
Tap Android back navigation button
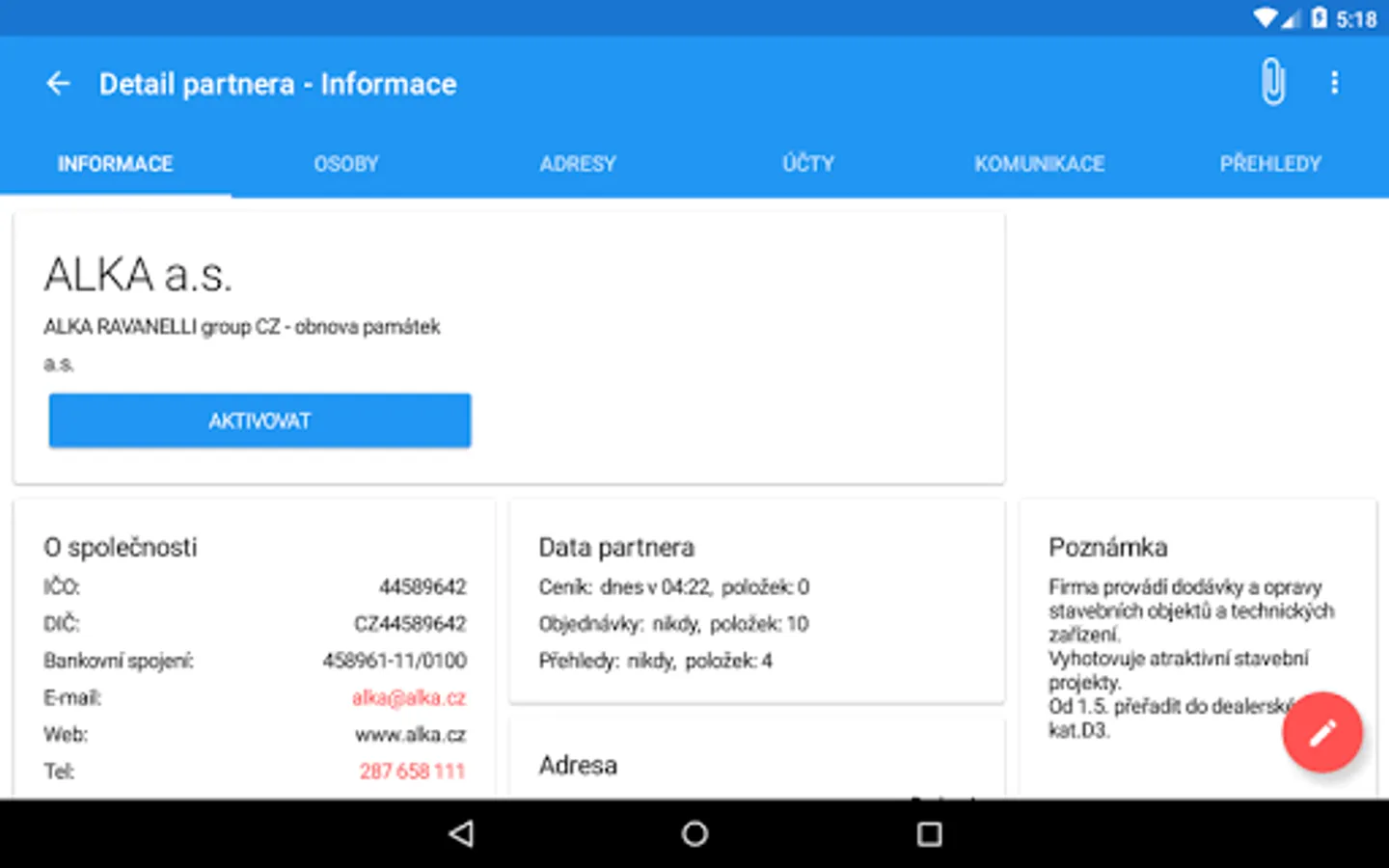462,833
